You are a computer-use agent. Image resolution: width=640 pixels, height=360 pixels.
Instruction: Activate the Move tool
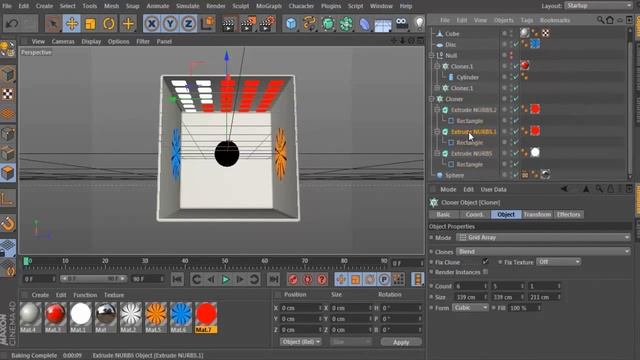point(71,24)
